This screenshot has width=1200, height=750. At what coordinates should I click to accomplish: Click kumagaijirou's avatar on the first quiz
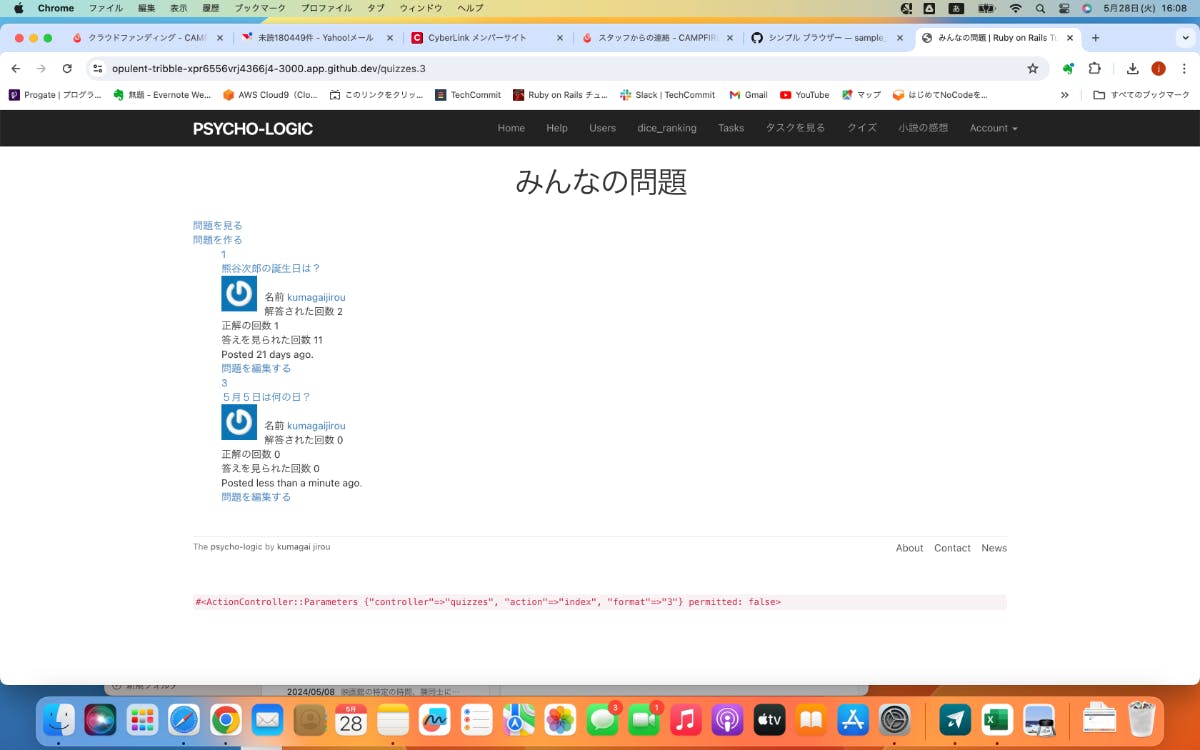239,294
